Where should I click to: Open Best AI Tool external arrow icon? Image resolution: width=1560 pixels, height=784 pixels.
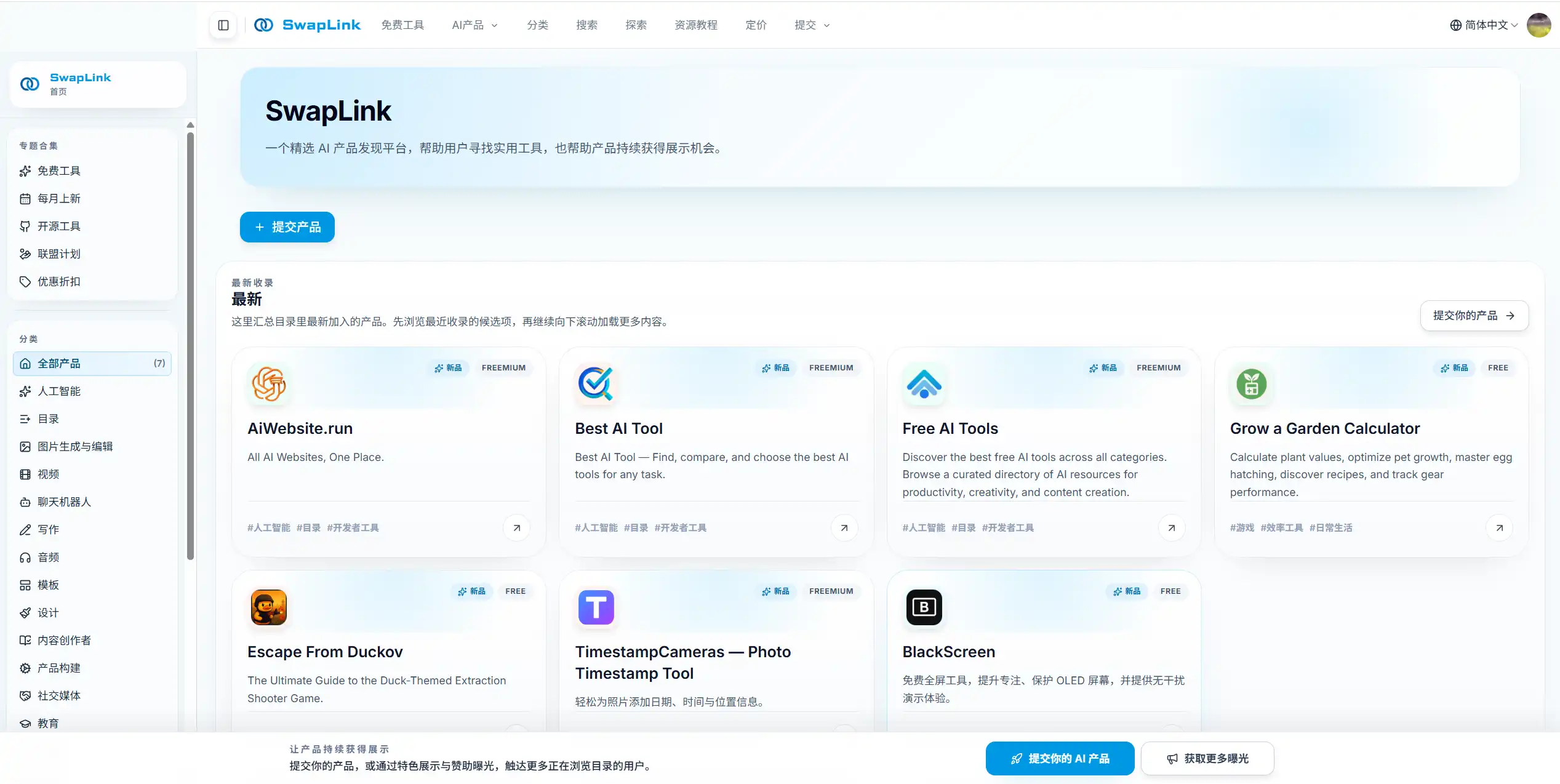click(844, 528)
